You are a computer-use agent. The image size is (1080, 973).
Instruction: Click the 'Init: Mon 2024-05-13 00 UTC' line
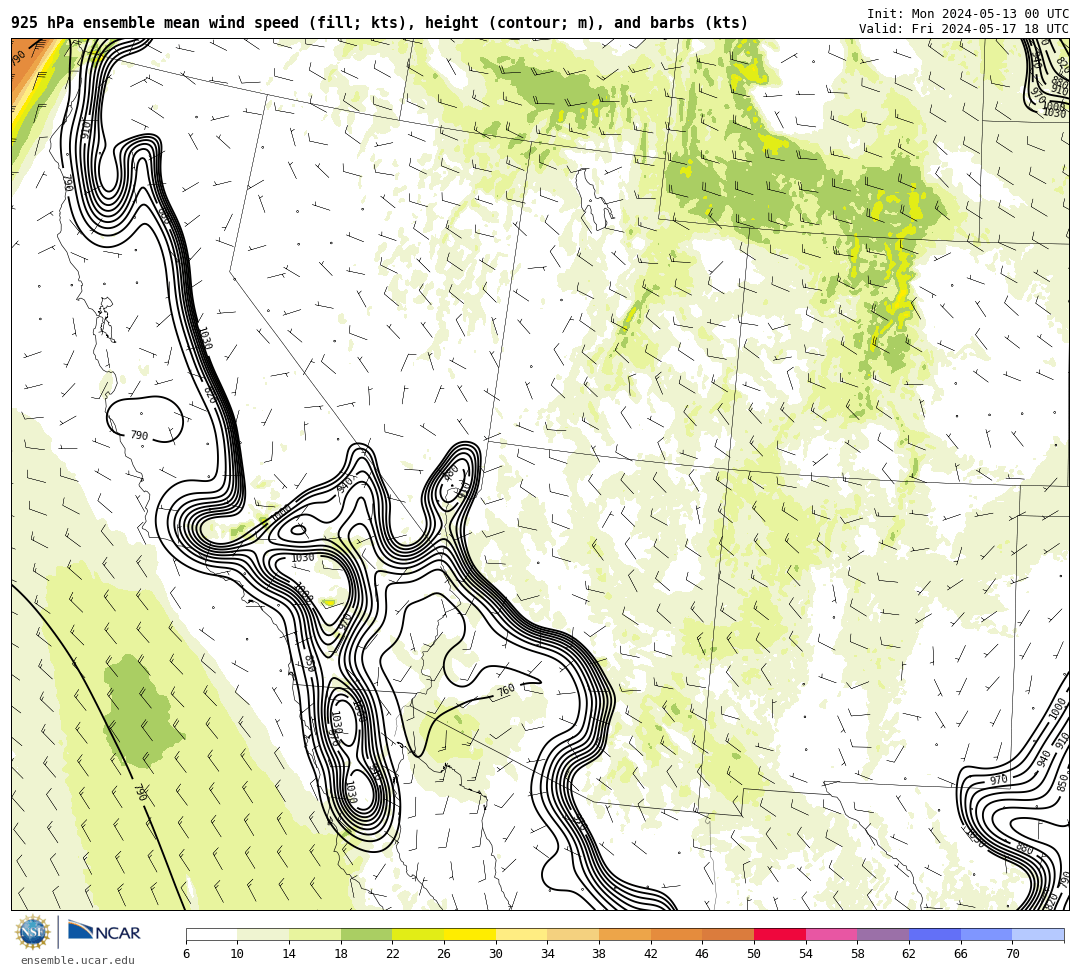coord(968,14)
